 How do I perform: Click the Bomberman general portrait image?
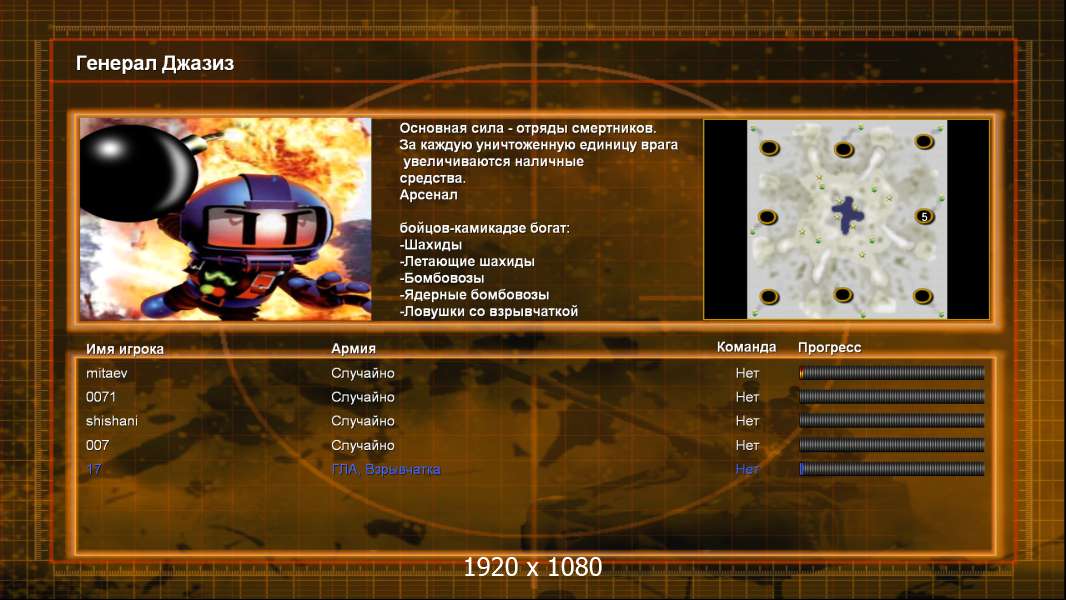(x=226, y=219)
